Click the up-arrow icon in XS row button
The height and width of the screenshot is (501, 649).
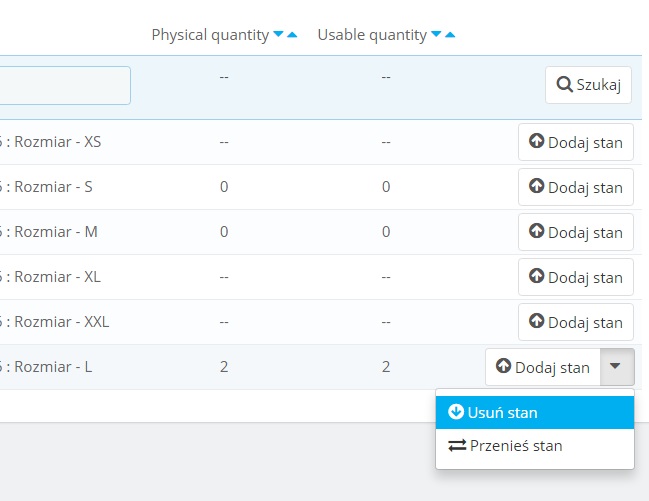(x=536, y=142)
